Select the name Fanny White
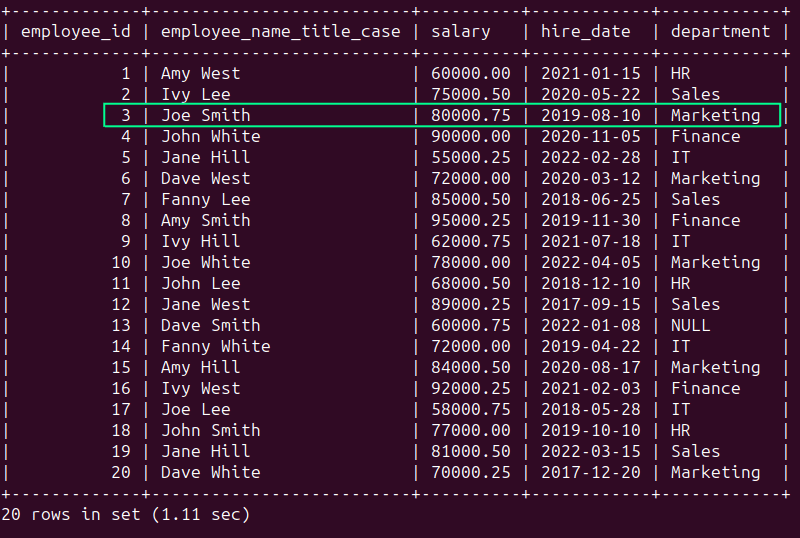Image resolution: width=800 pixels, height=538 pixels. click(x=215, y=346)
